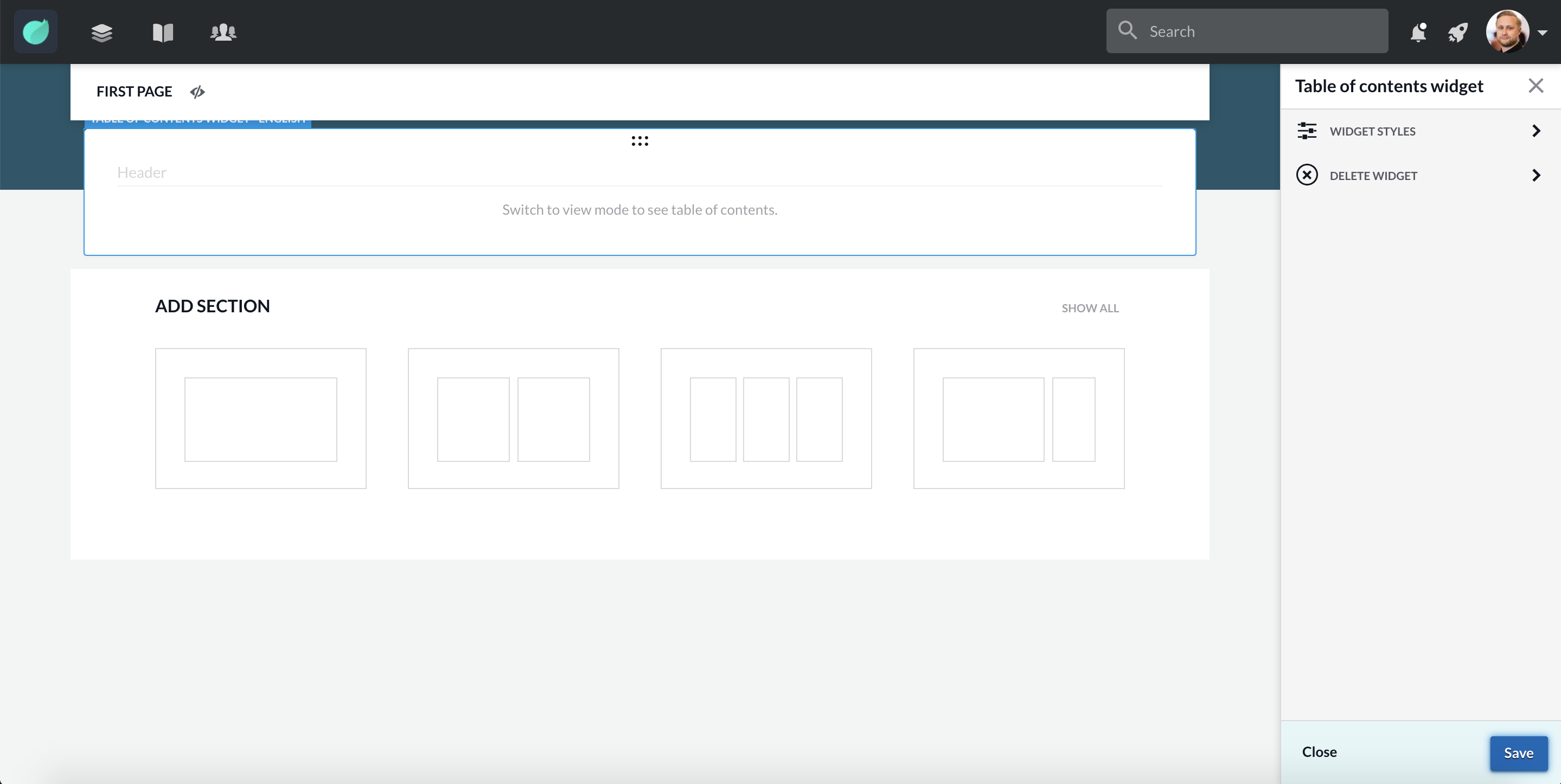Open the stacked layers icon in navbar
The height and width of the screenshot is (784, 1561).
tap(102, 32)
